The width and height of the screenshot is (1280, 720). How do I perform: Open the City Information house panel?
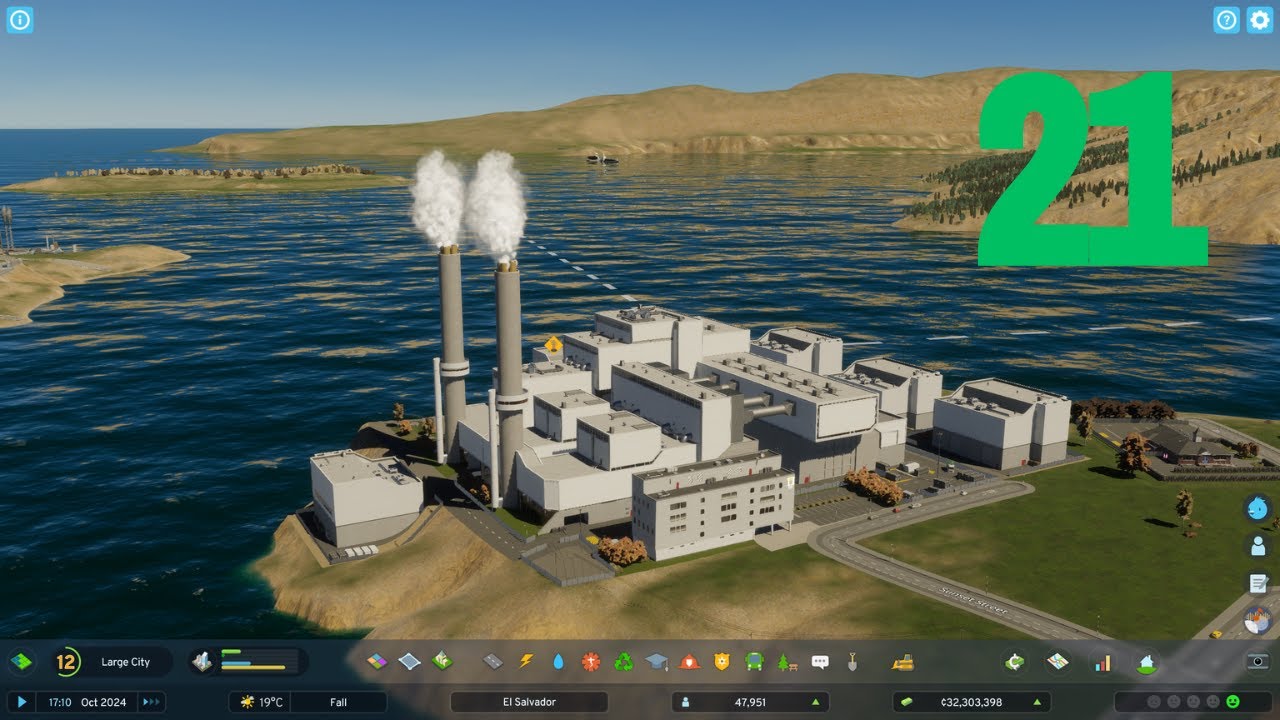click(x=1146, y=662)
